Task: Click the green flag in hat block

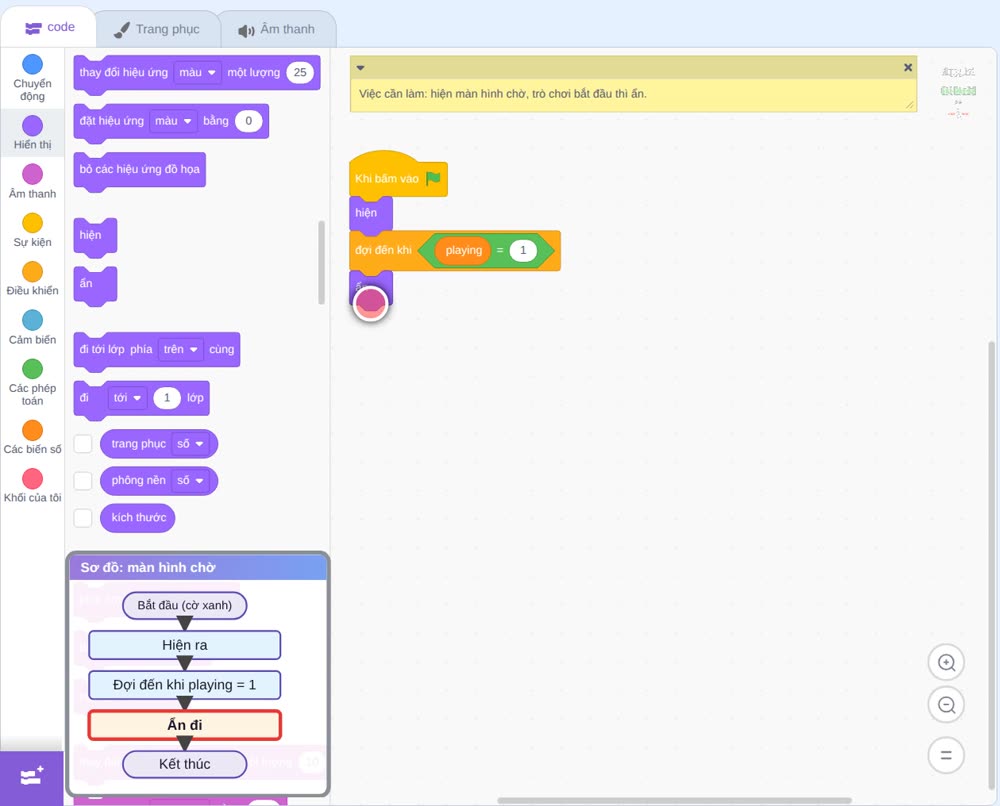Action: click(x=433, y=178)
